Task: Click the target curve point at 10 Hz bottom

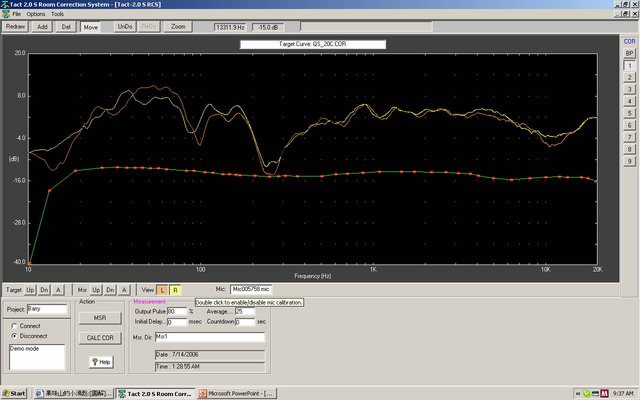Action: point(29,263)
